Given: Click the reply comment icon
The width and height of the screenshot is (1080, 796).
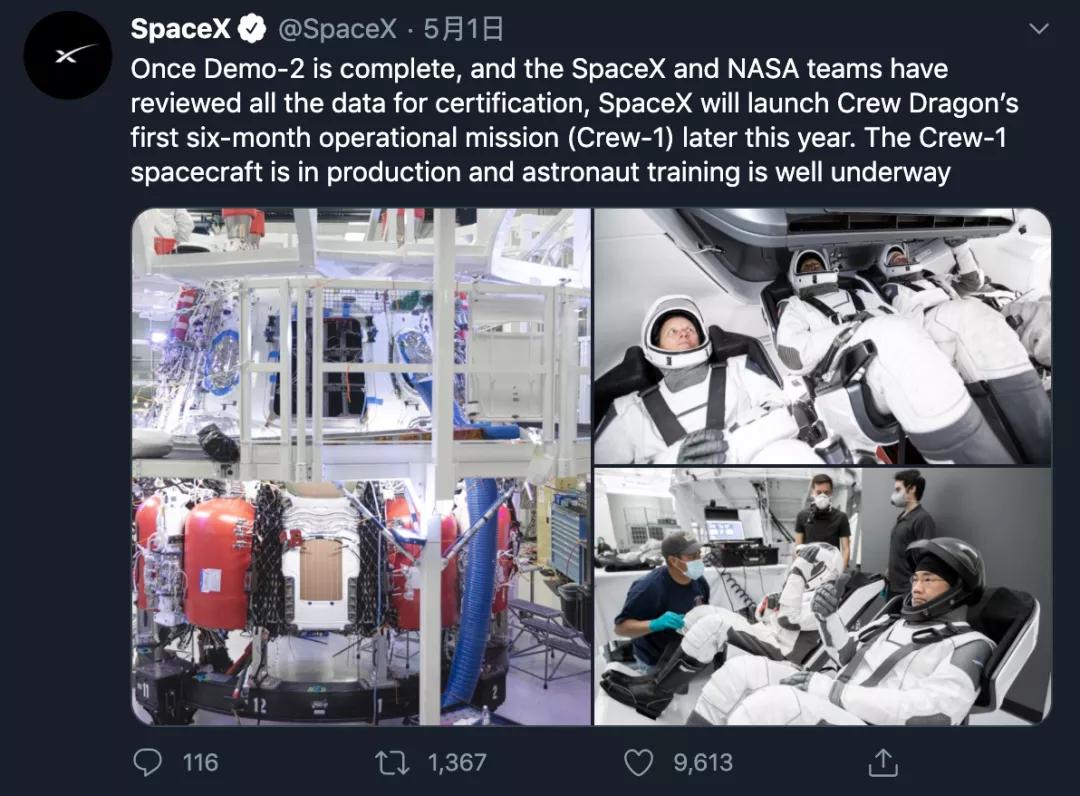Looking at the screenshot, I should 147,762.
